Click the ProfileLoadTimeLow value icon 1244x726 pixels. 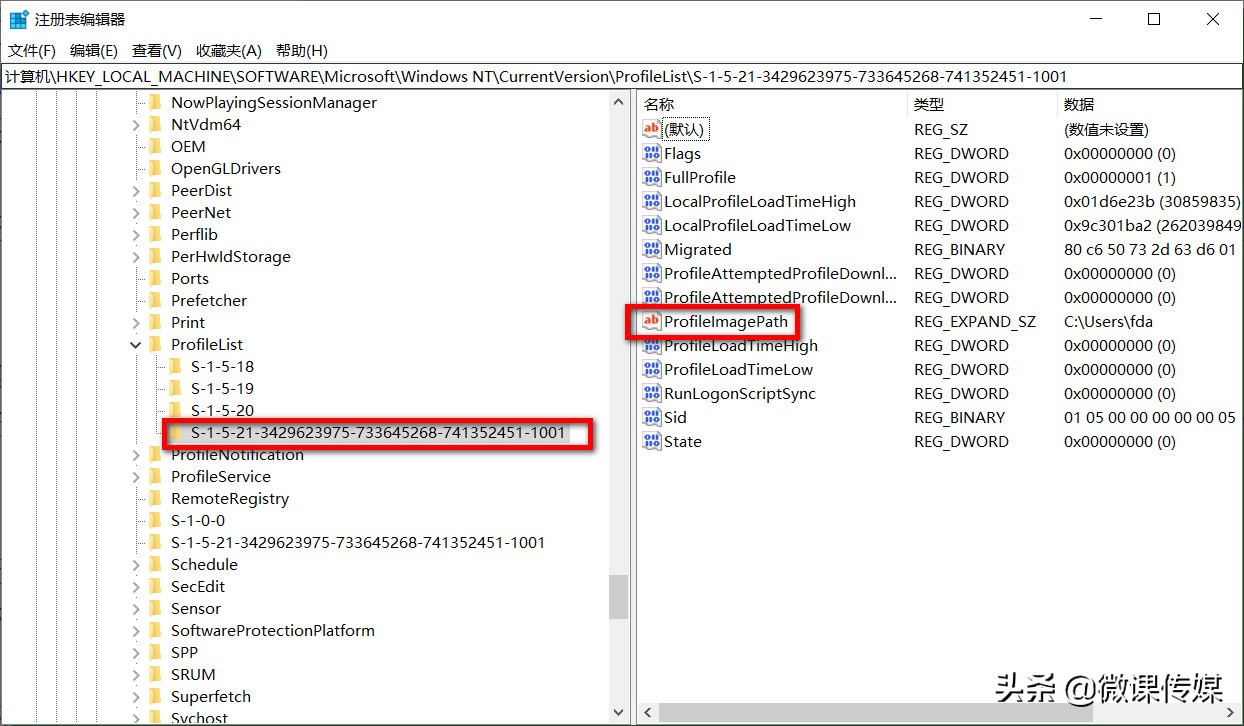pos(652,369)
